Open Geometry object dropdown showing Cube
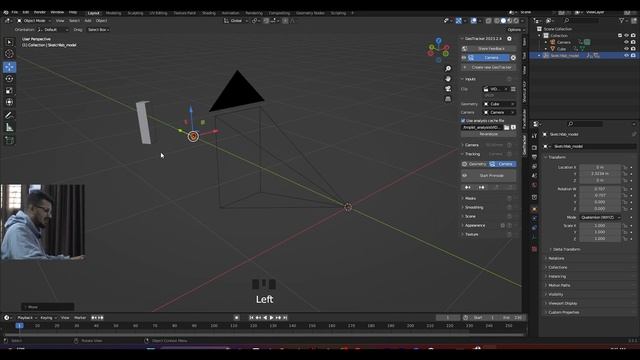 (x=499, y=104)
